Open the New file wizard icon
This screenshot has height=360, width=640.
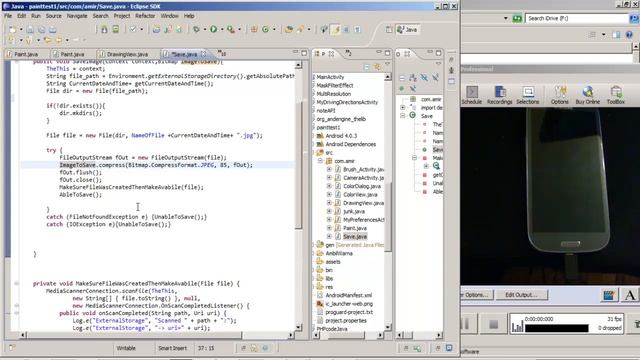(13, 29)
